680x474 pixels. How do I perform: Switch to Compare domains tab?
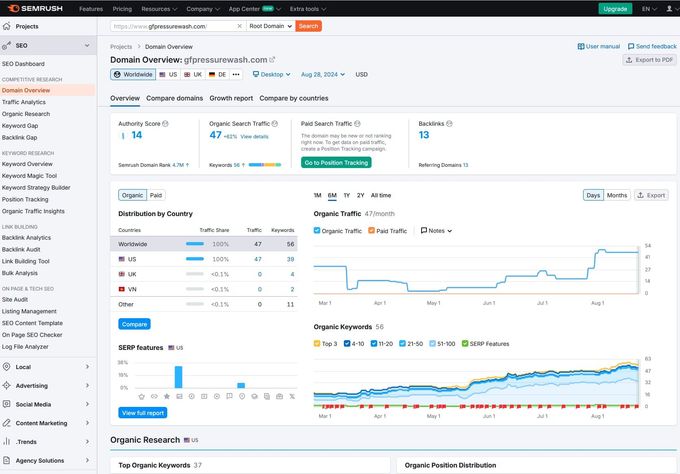tap(174, 98)
